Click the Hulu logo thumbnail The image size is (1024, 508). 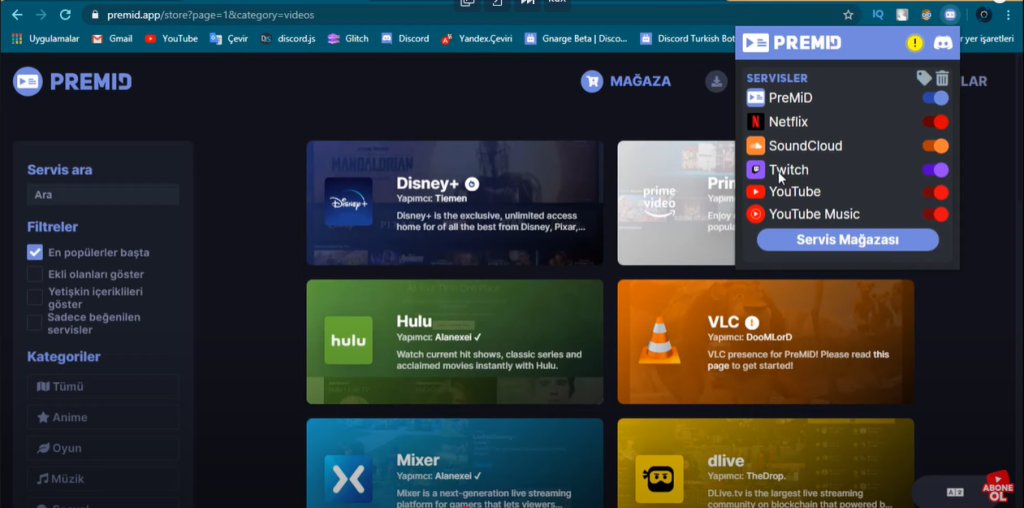pyautogui.click(x=349, y=340)
